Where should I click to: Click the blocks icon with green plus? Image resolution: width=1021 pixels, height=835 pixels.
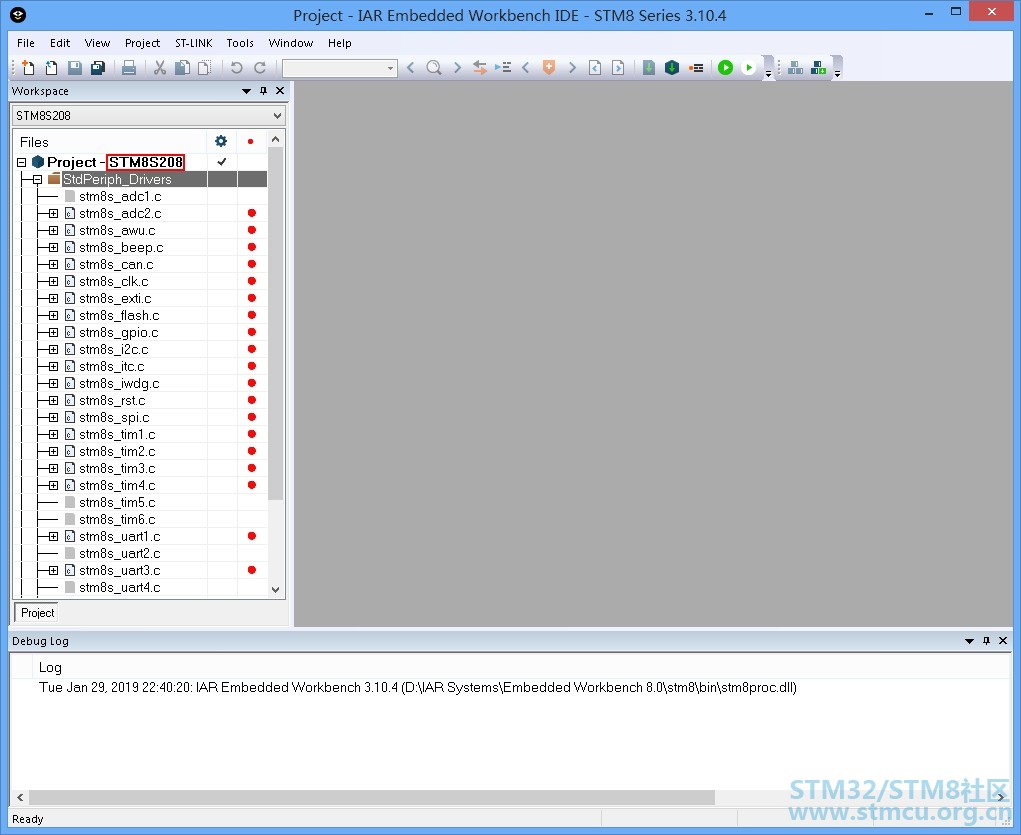tap(818, 67)
